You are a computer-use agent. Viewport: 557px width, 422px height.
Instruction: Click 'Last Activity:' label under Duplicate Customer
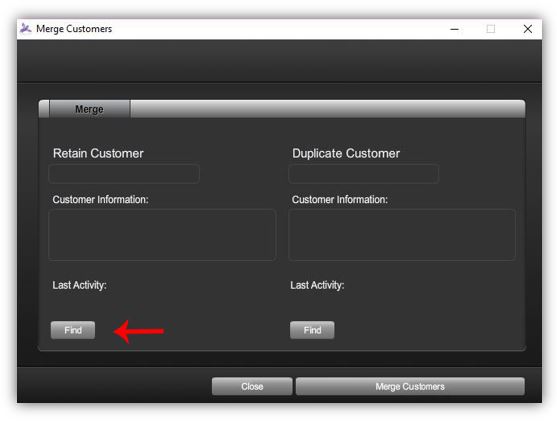pyautogui.click(x=317, y=285)
